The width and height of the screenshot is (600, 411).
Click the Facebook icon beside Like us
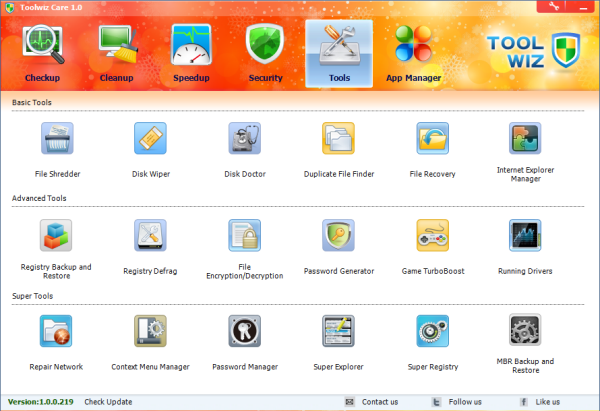523,402
